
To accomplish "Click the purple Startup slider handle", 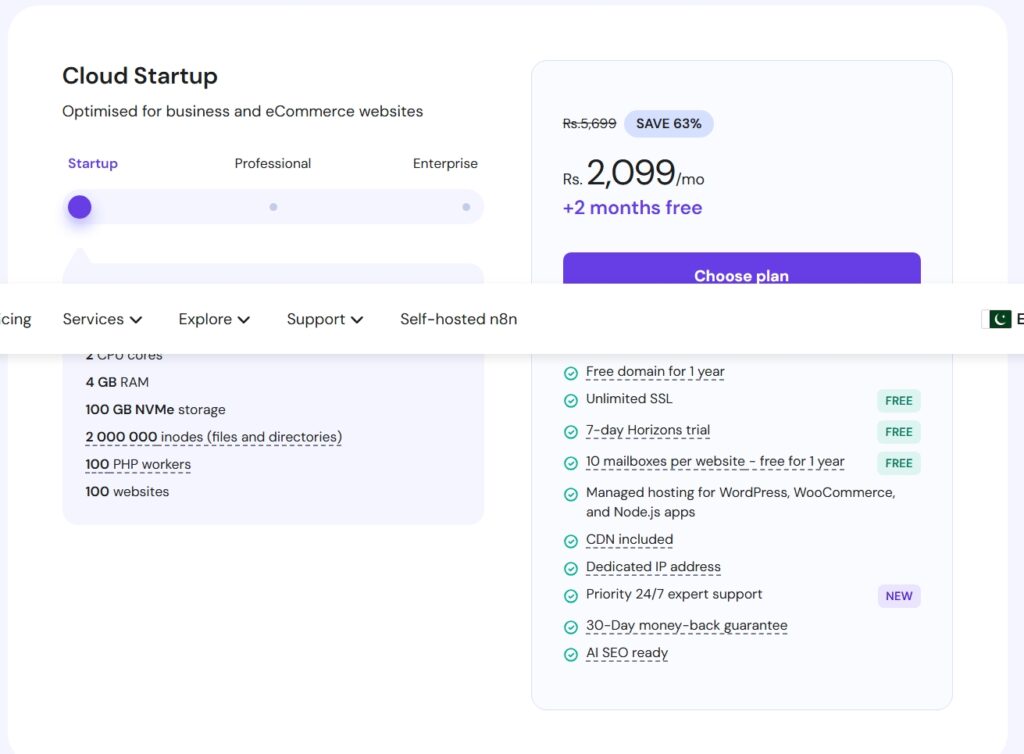I will click(80, 207).
